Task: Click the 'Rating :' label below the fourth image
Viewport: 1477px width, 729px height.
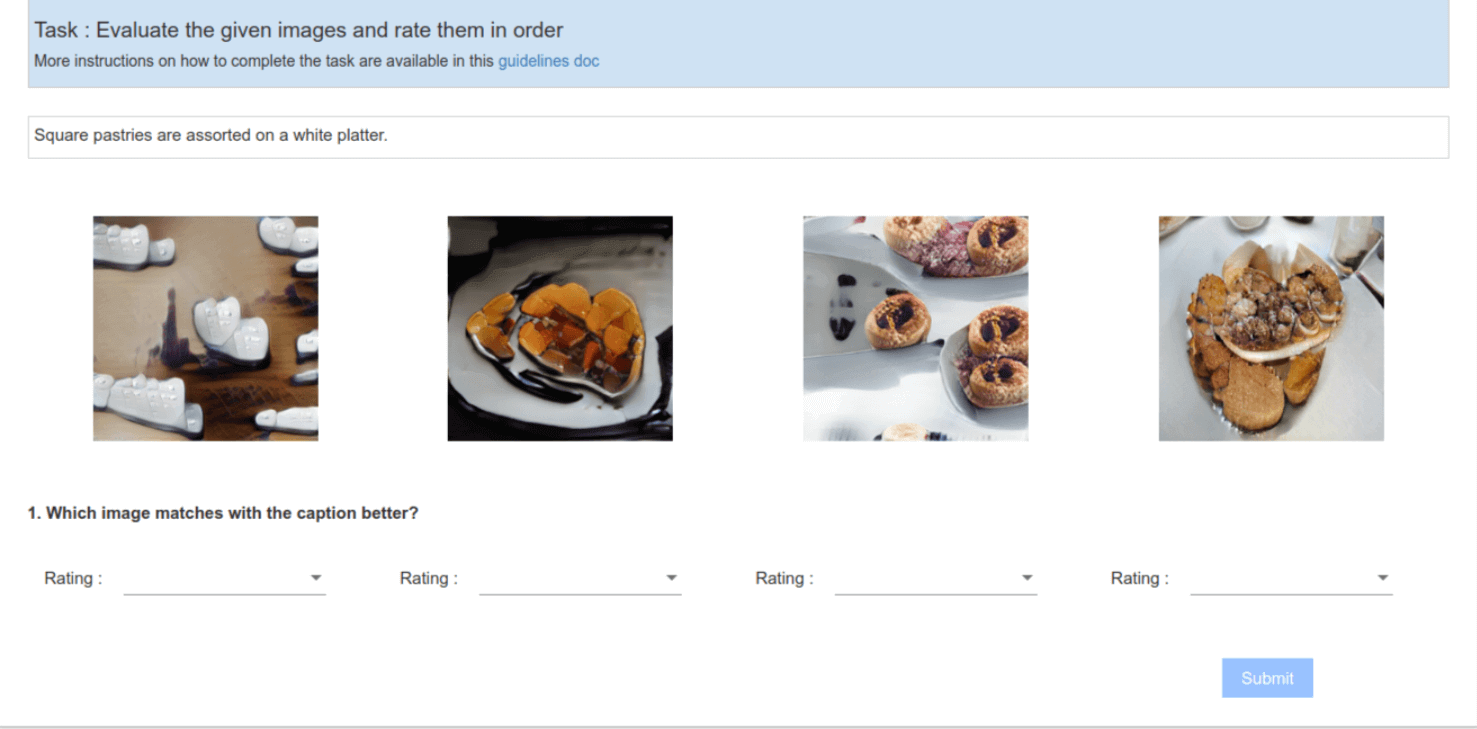Action: pyautogui.click(x=1140, y=578)
